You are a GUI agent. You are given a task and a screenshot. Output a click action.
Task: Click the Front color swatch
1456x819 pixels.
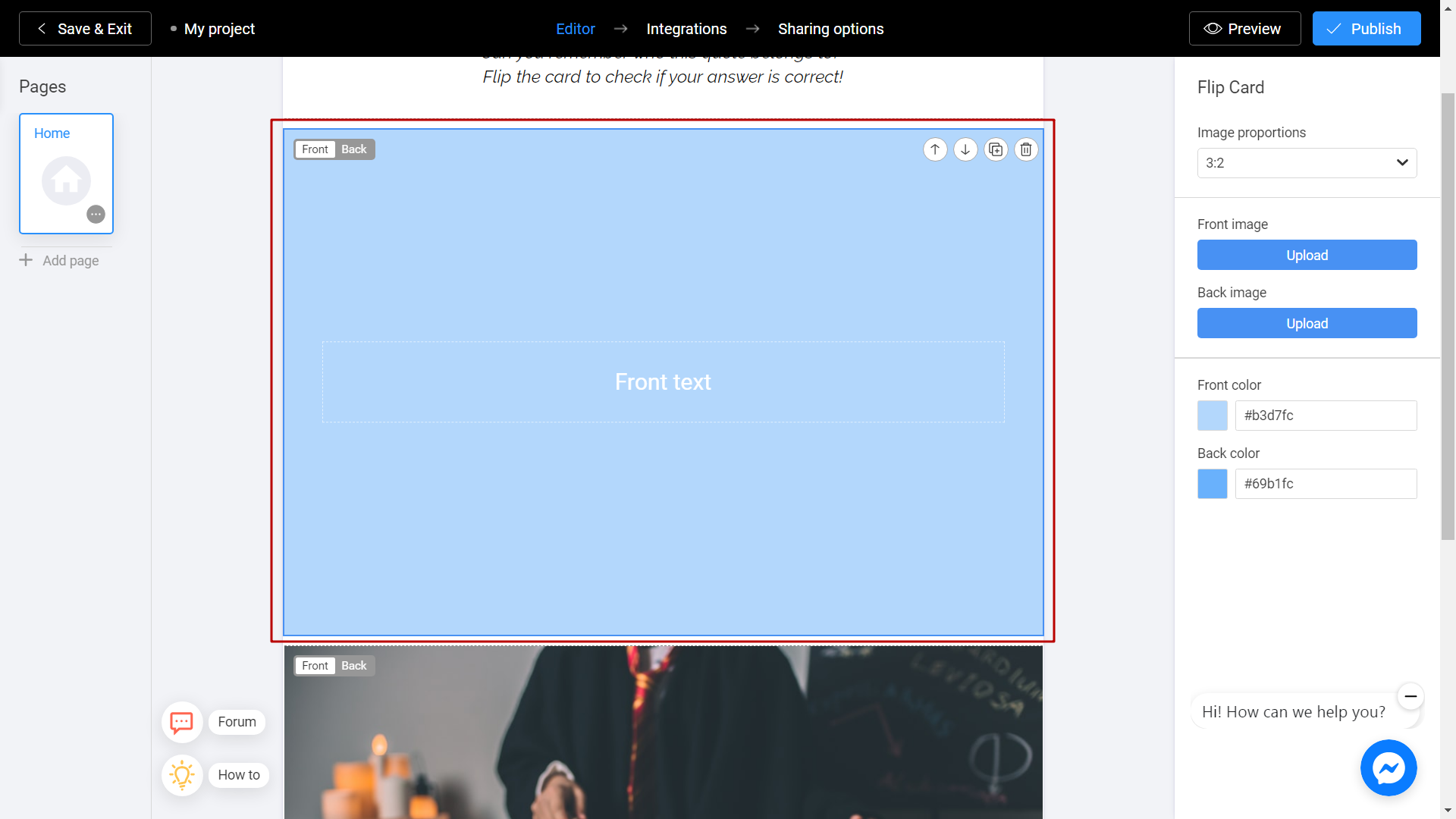[1213, 415]
